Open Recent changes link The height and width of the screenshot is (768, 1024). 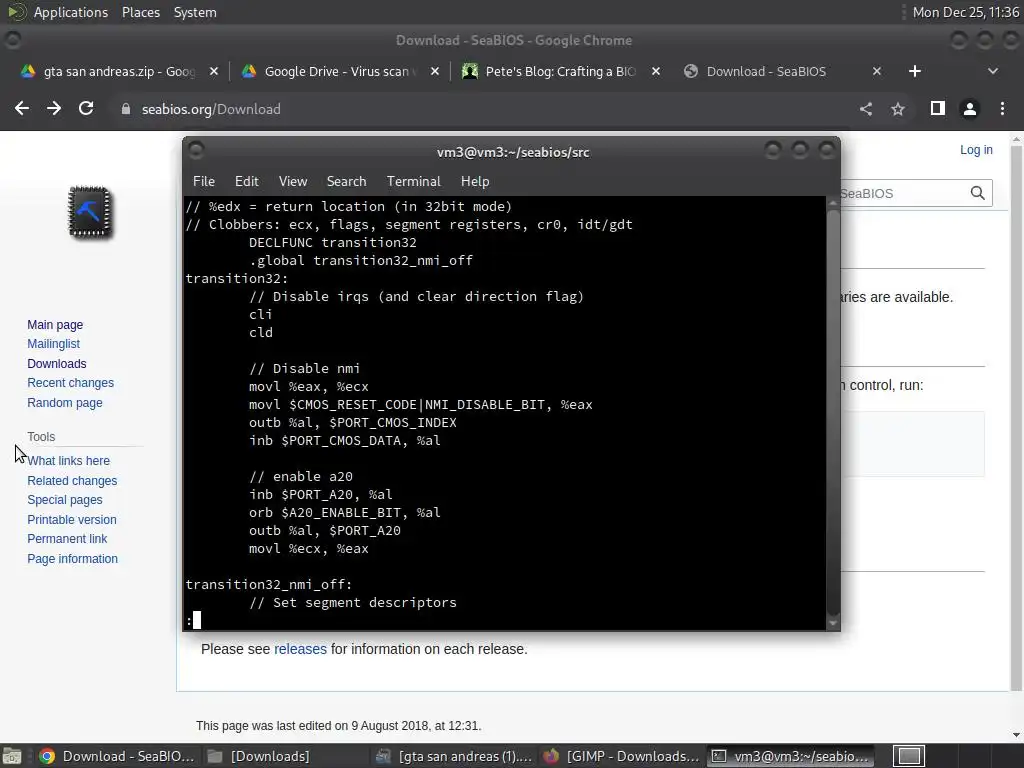click(x=71, y=383)
